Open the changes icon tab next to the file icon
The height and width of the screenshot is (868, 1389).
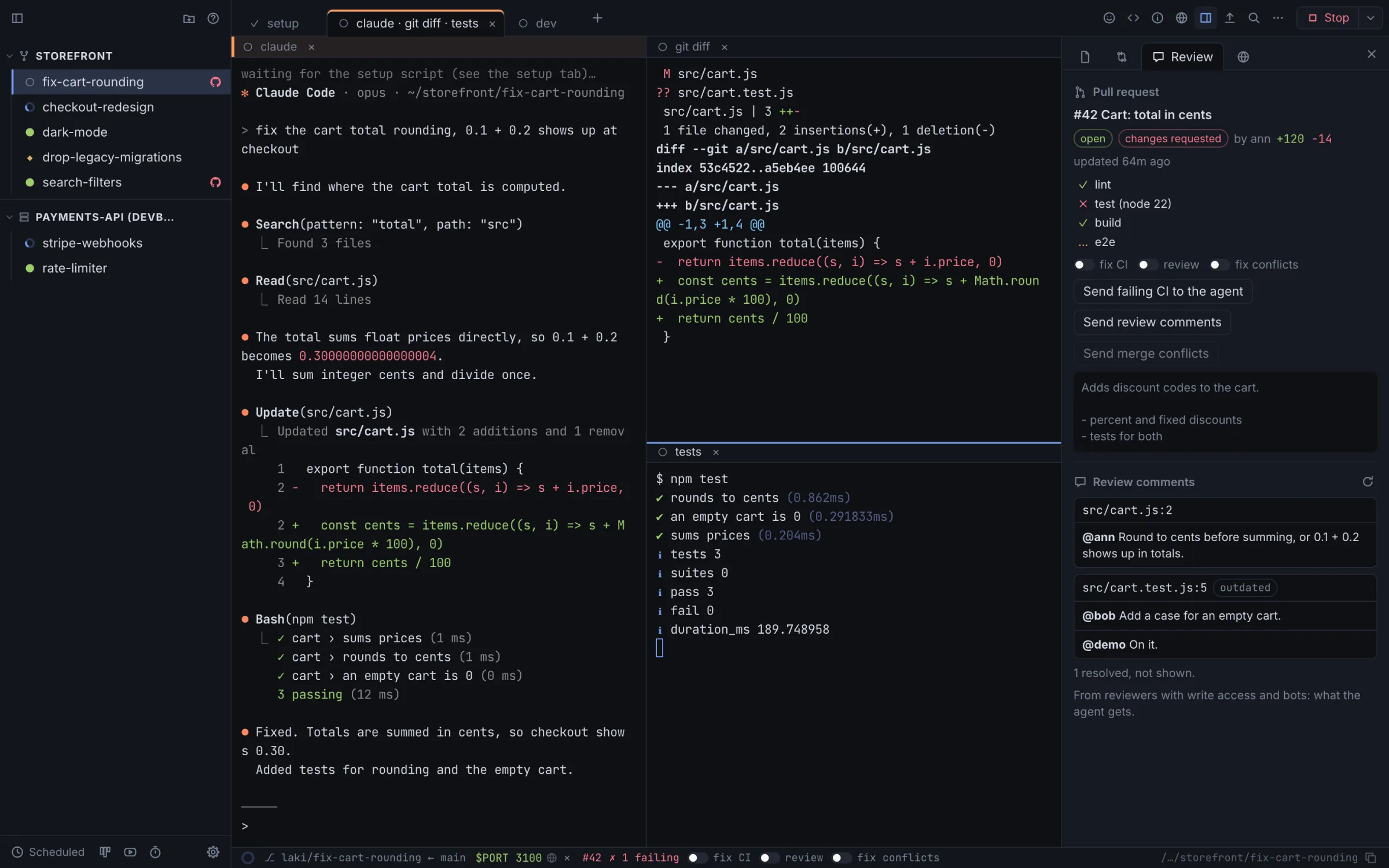point(1122,57)
